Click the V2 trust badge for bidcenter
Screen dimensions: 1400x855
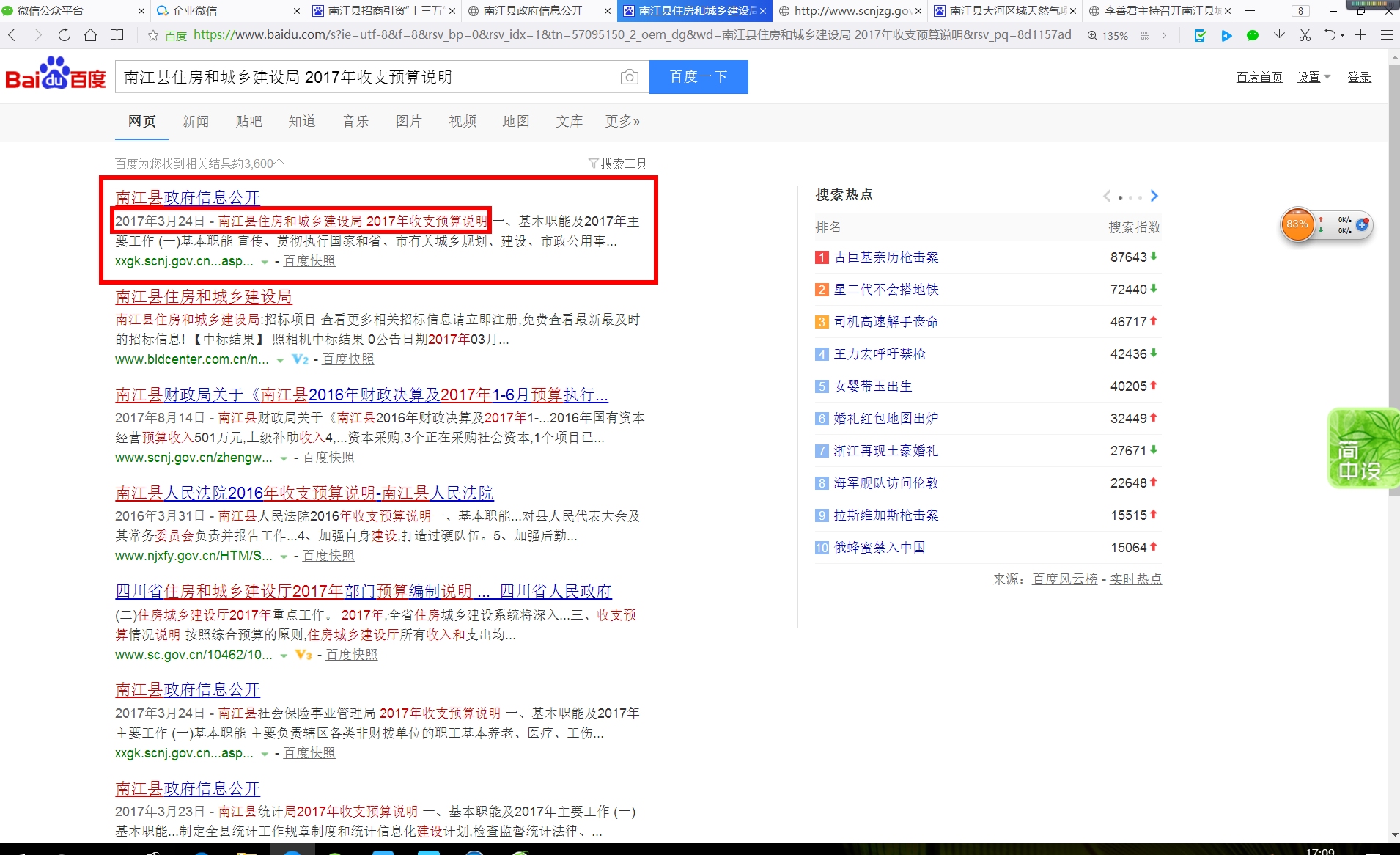(300, 359)
